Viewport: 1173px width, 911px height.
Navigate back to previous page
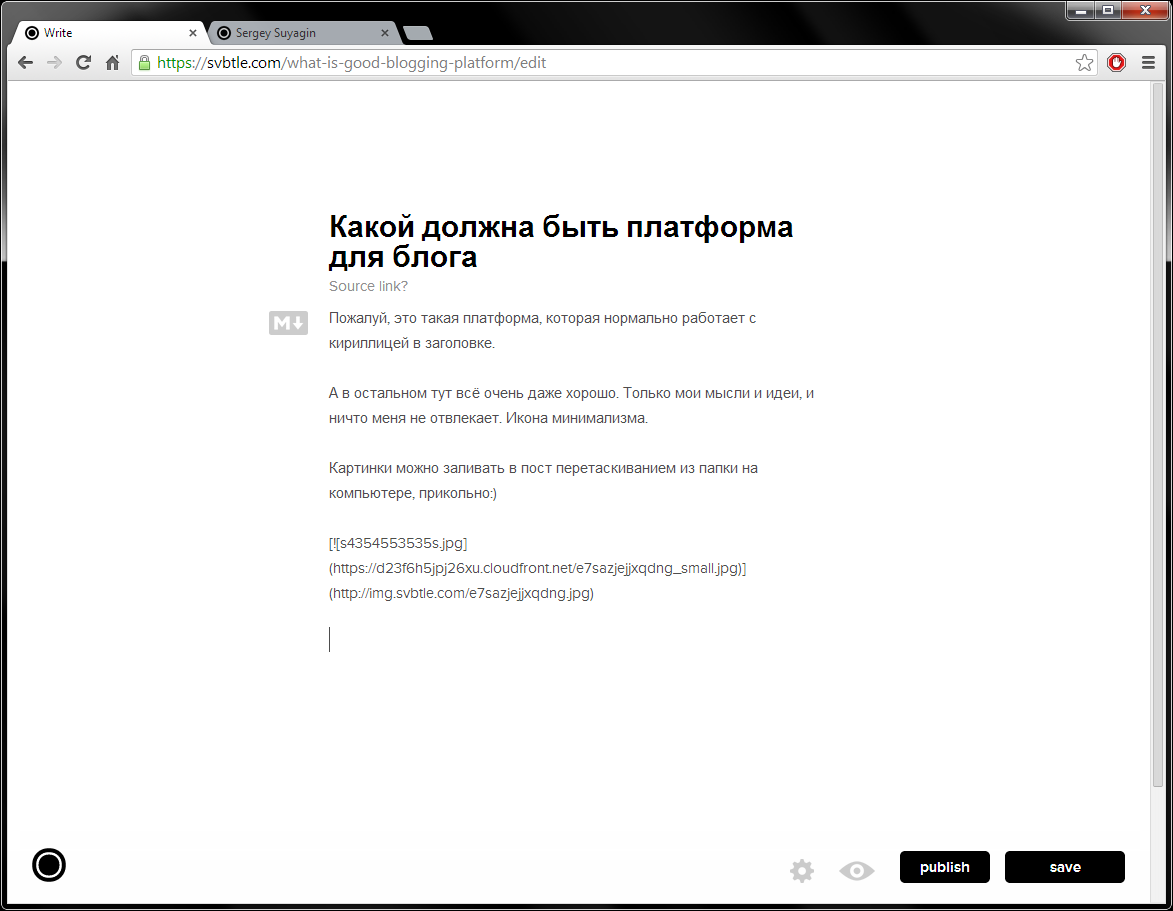pos(25,63)
